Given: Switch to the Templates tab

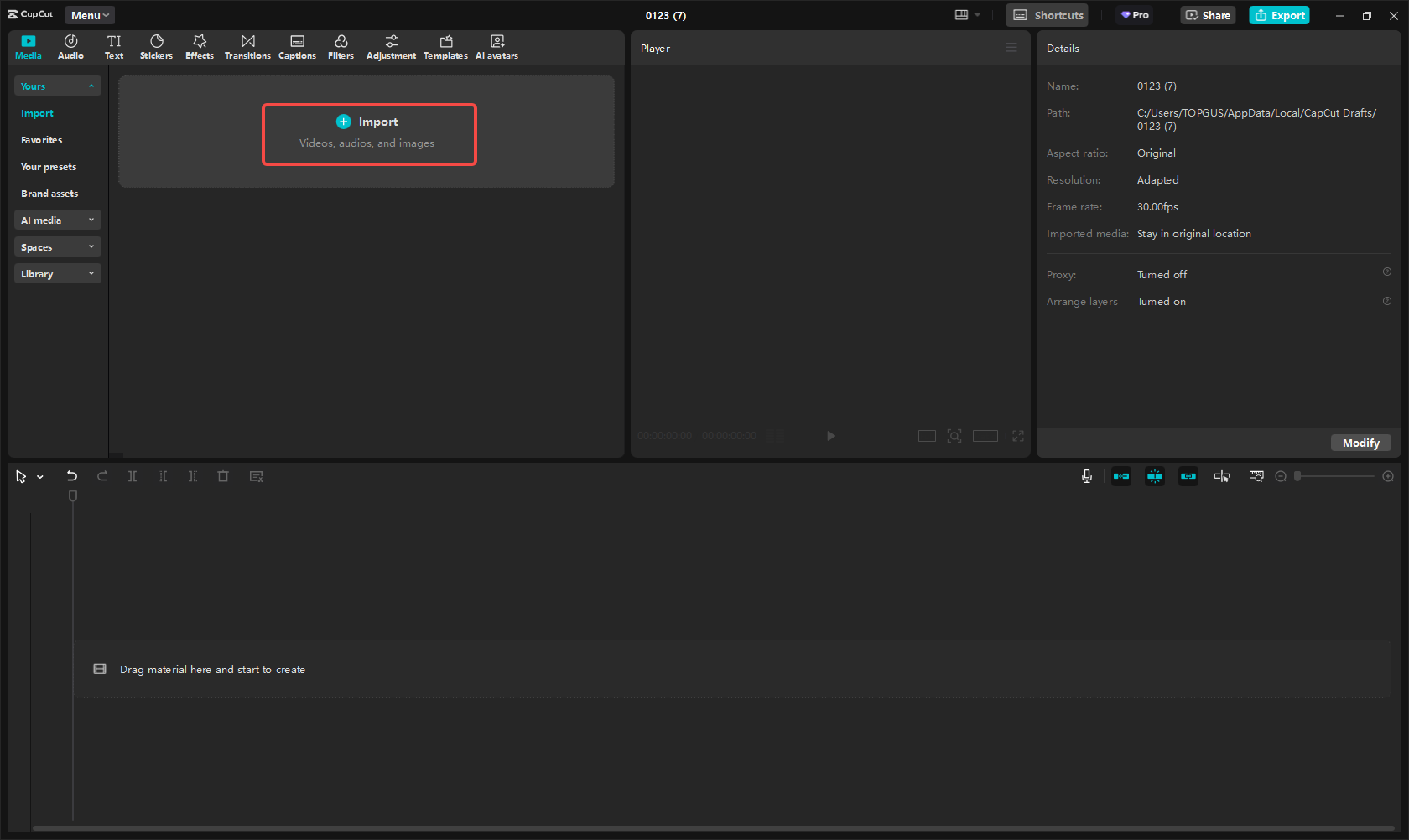Looking at the screenshot, I should (x=445, y=46).
